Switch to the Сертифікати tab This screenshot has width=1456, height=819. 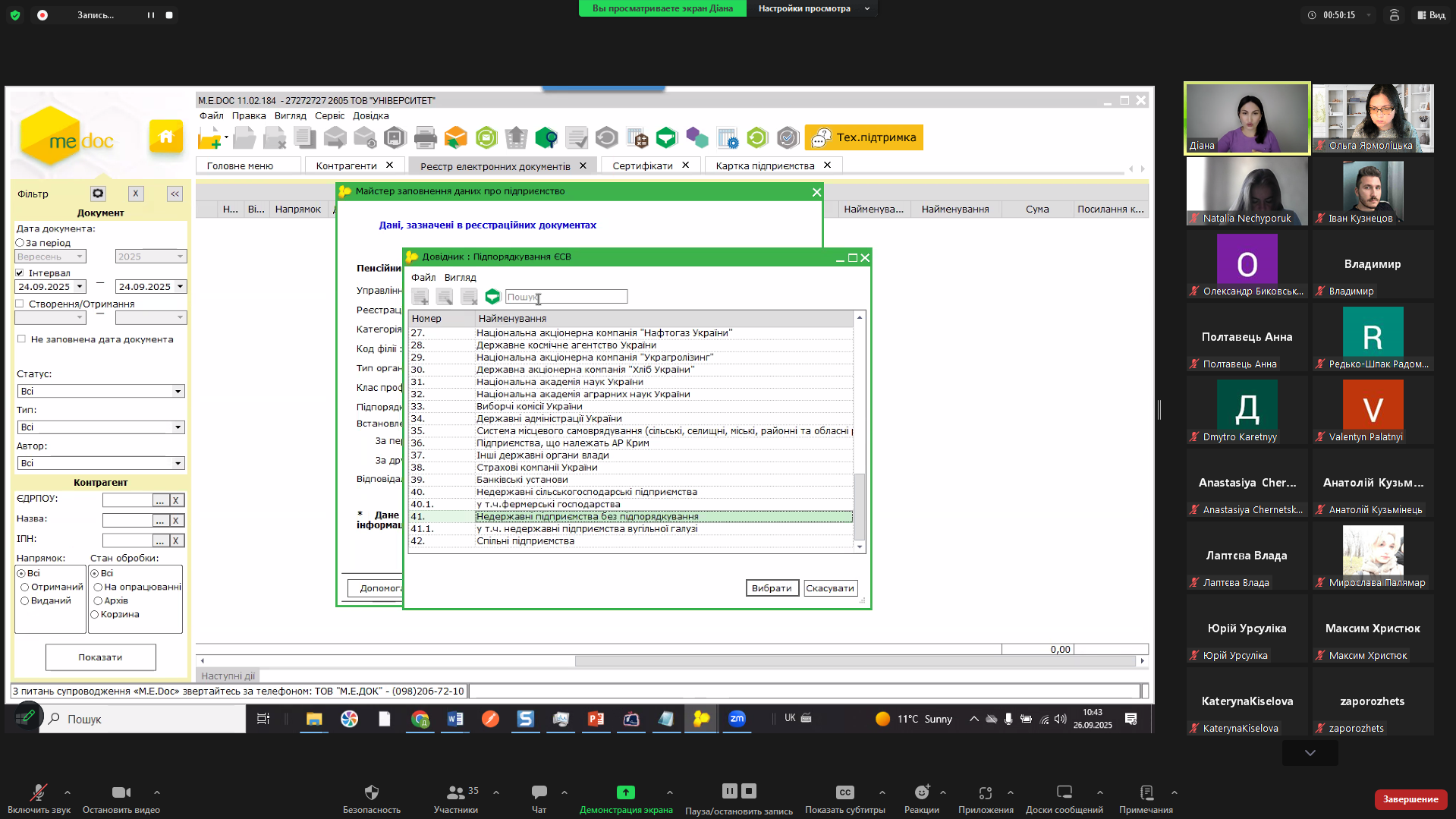642,165
